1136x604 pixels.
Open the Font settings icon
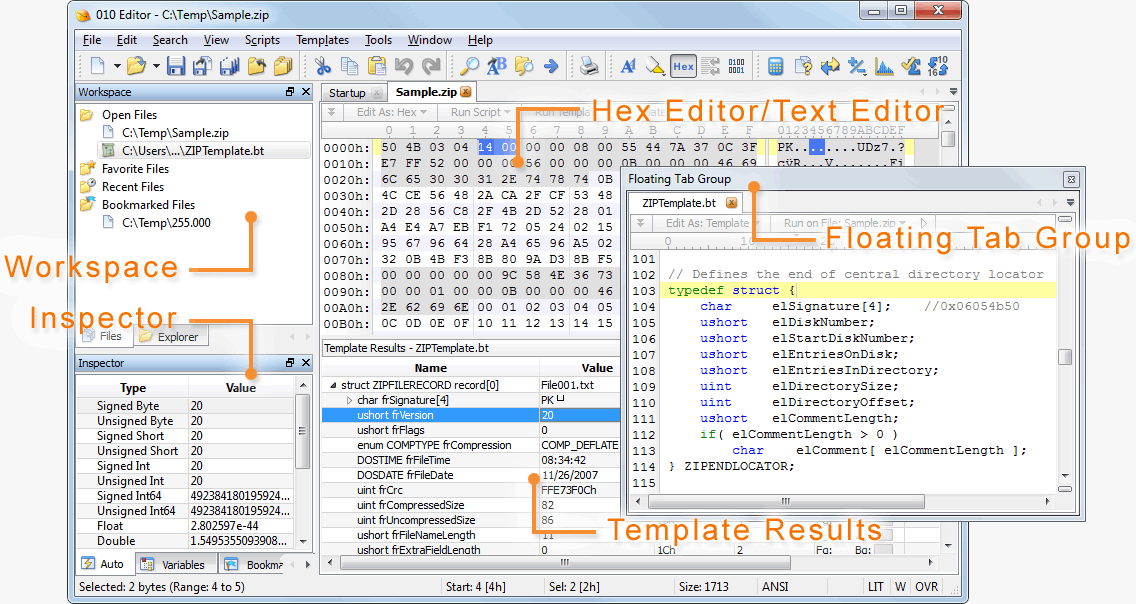tap(628, 67)
